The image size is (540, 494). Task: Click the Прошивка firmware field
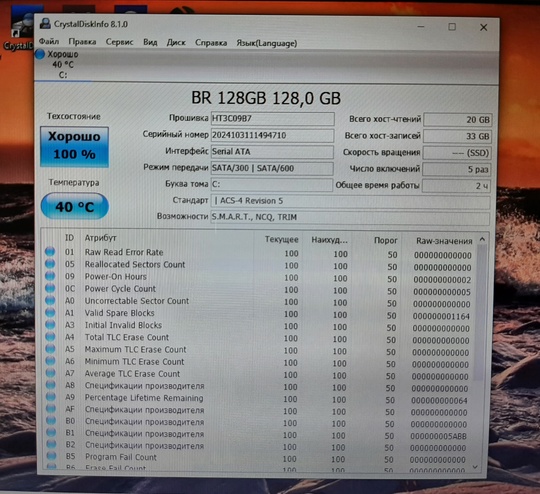(x=272, y=119)
